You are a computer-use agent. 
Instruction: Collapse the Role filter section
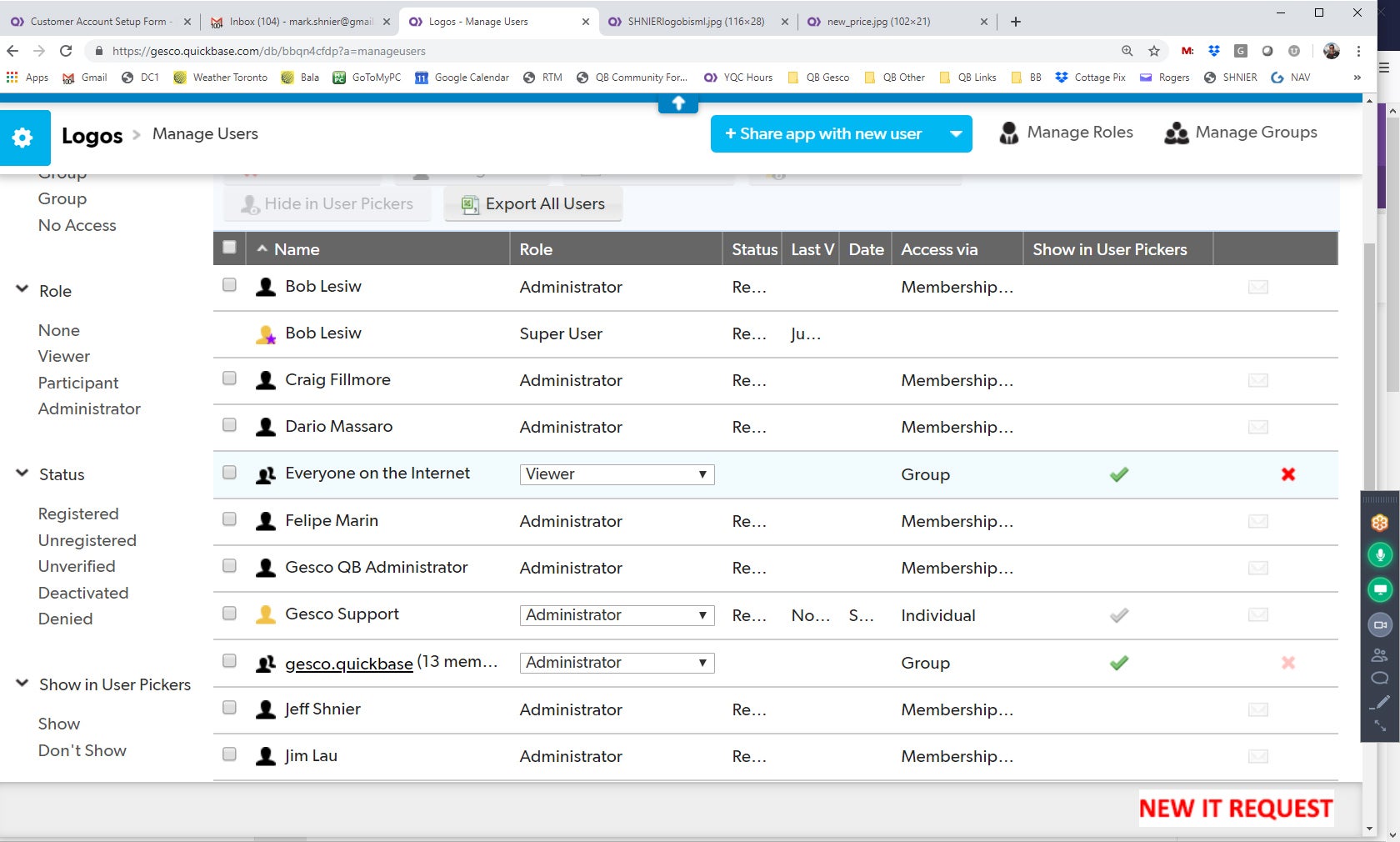[22, 289]
